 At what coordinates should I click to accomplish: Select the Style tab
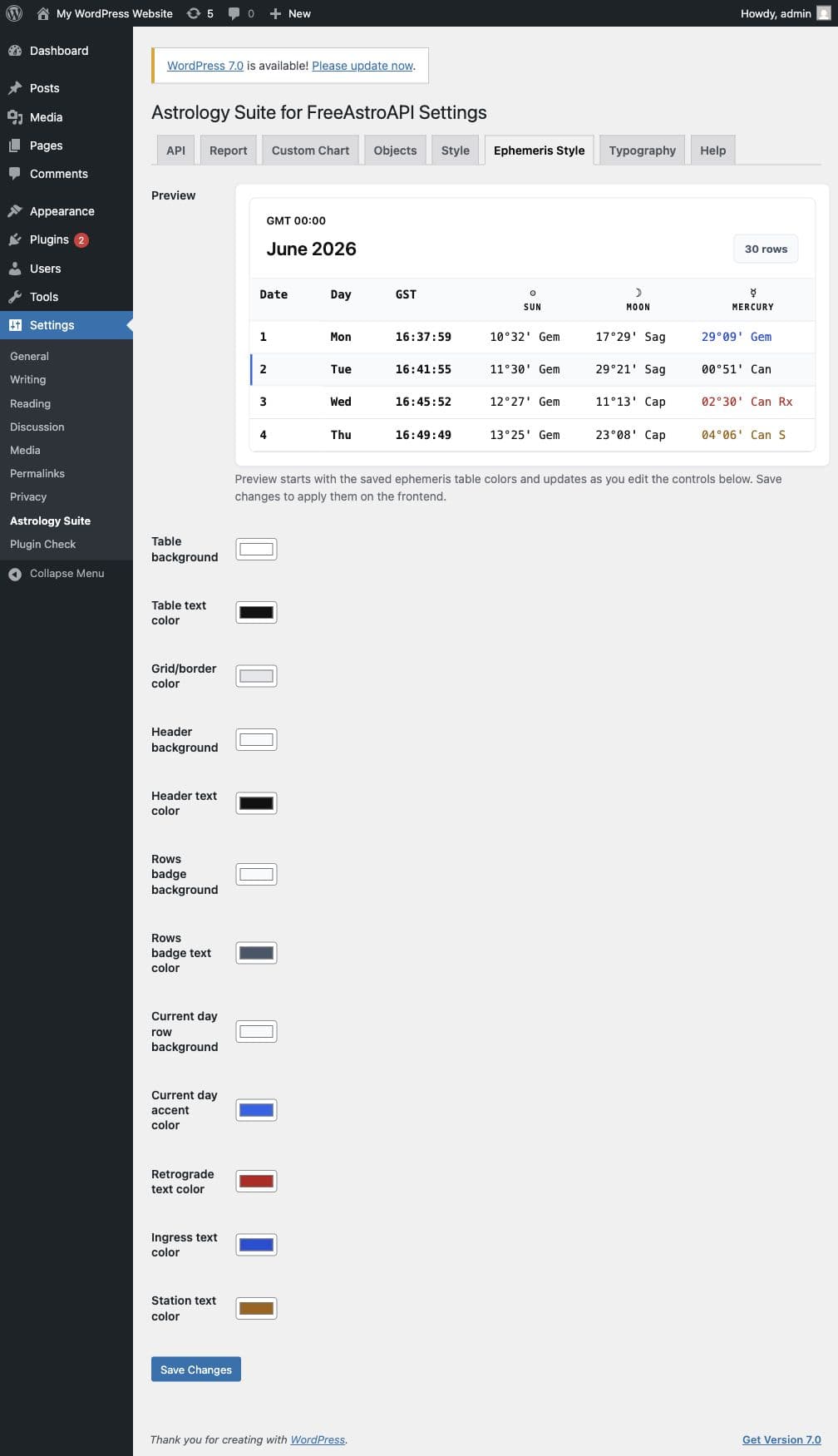pyautogui.click(x=455, y=151)
